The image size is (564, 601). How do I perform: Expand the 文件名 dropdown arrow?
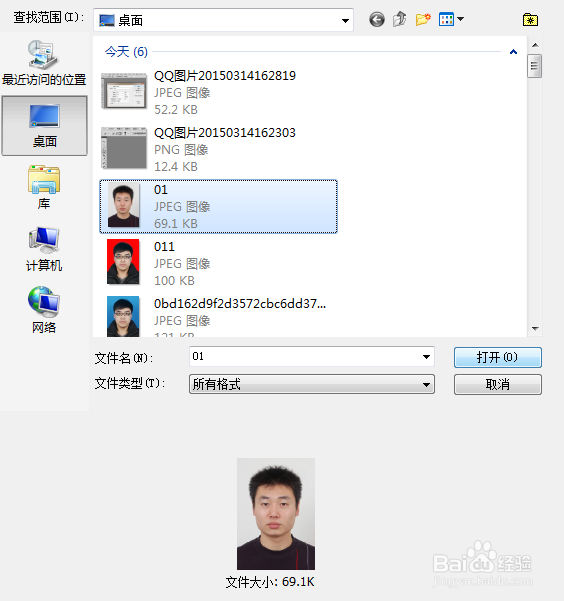(x=426, y=357)
